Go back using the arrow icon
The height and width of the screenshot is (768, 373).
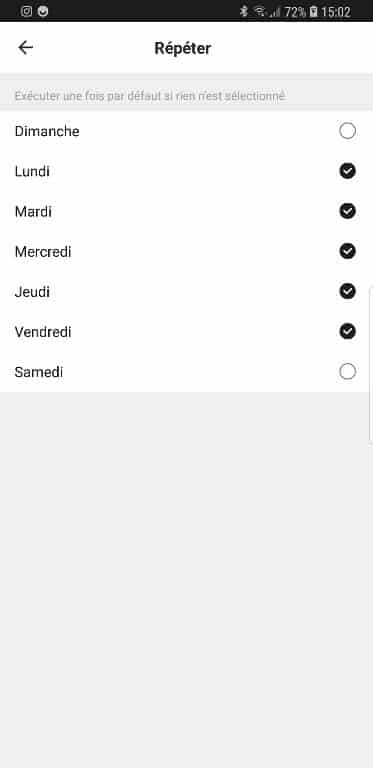(25, 48)
